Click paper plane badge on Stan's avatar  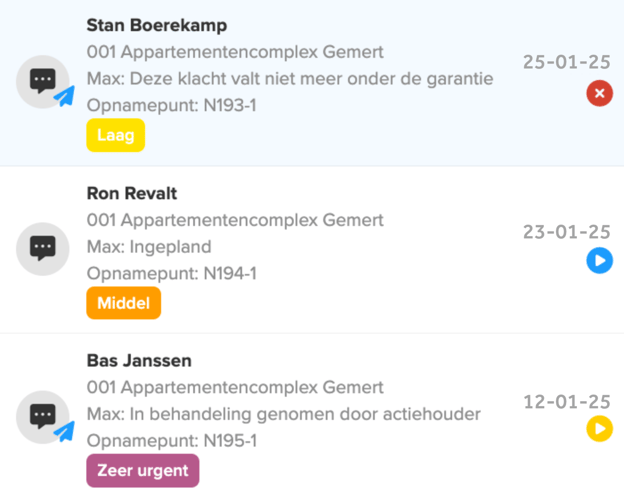click(x=65, y=97)
